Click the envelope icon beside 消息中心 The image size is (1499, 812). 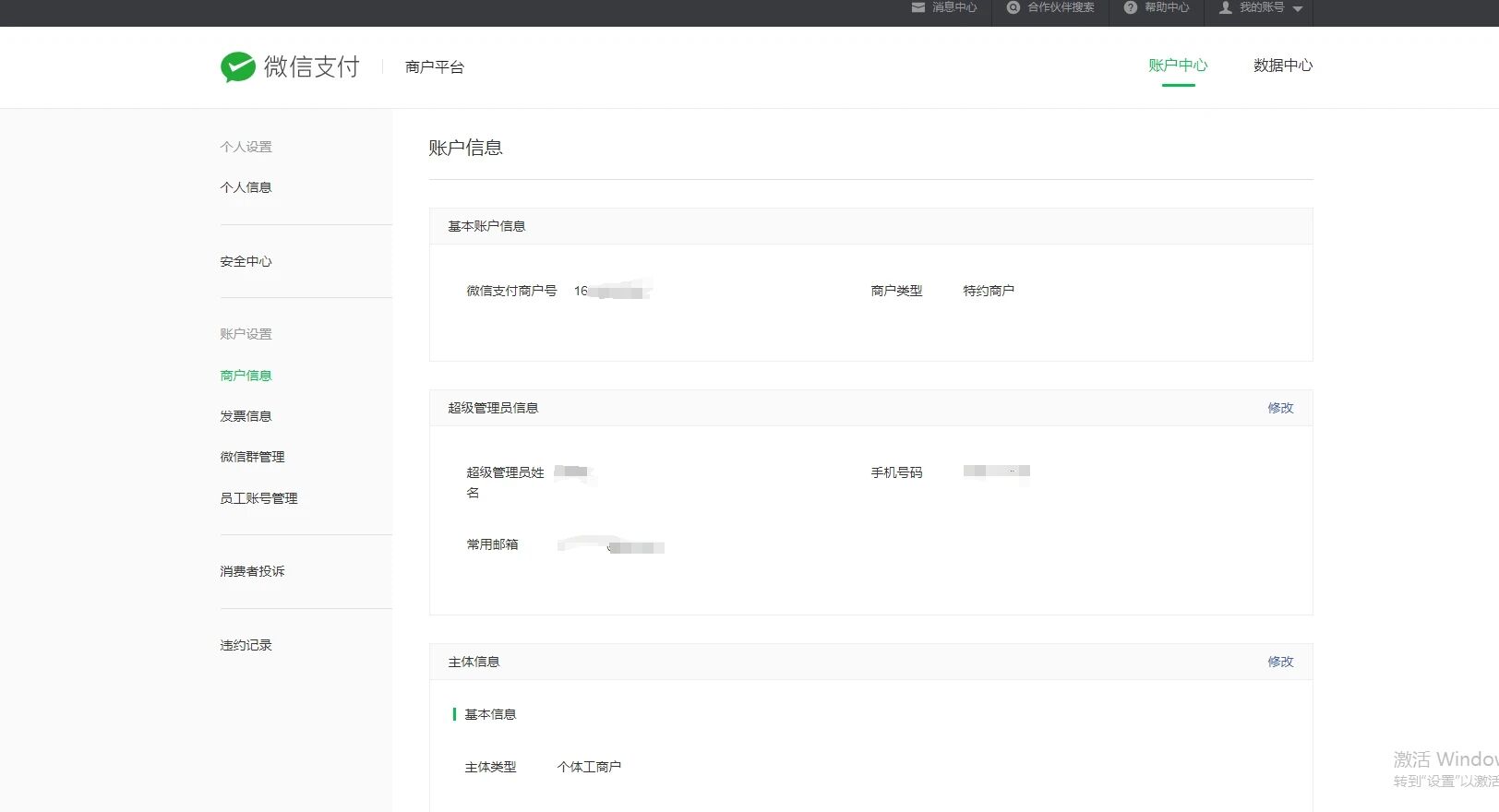918,7
